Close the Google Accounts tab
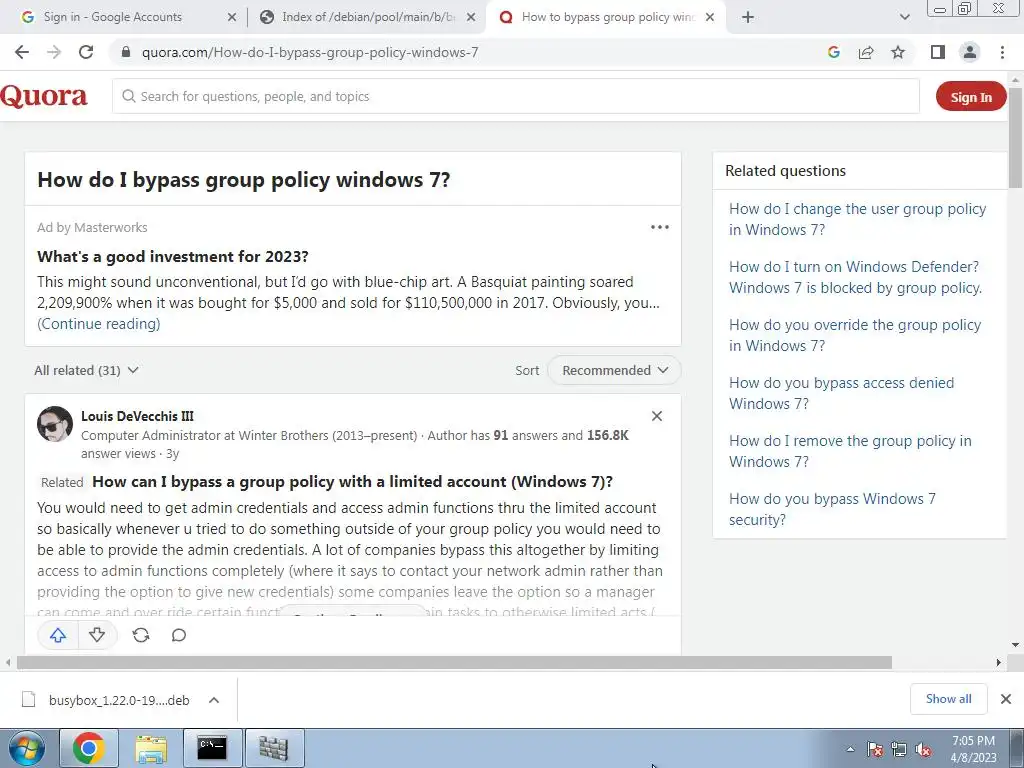This screenshot has height=768, width=1024. [x=232, y=18]
